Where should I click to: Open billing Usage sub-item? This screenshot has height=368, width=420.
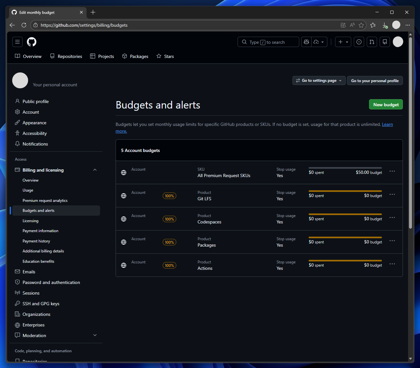28,190
